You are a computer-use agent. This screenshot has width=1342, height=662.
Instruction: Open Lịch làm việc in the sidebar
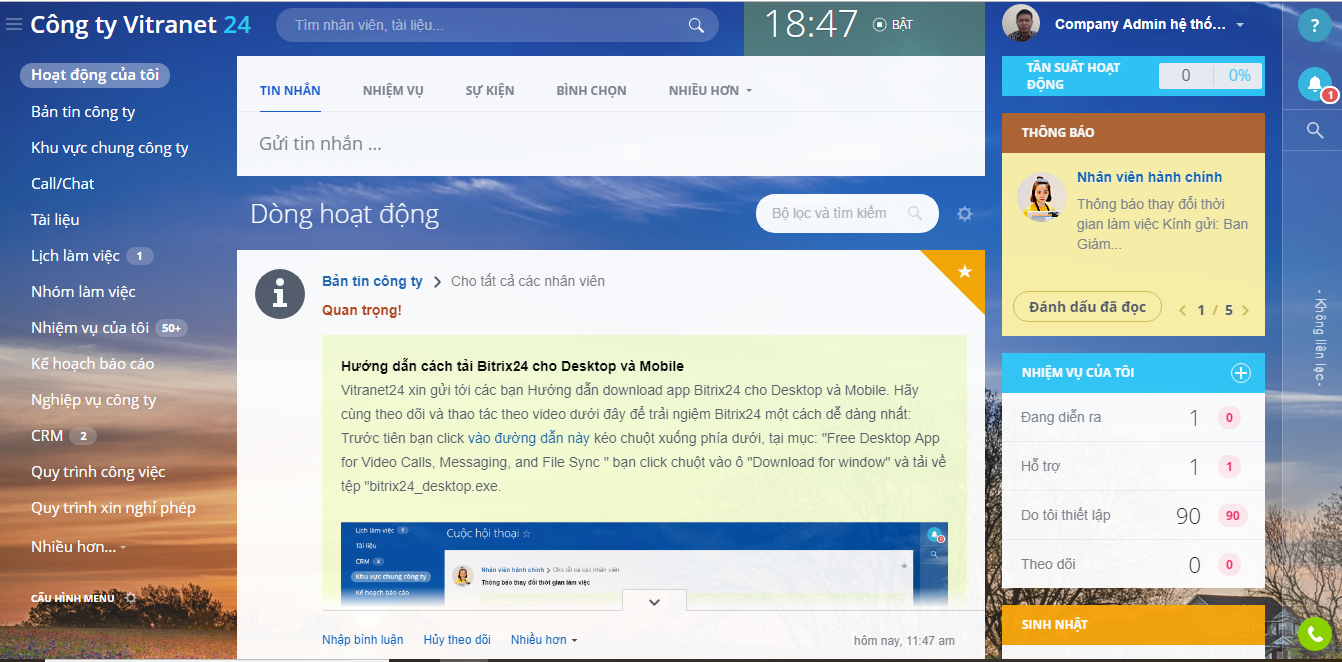coord(75,256)
